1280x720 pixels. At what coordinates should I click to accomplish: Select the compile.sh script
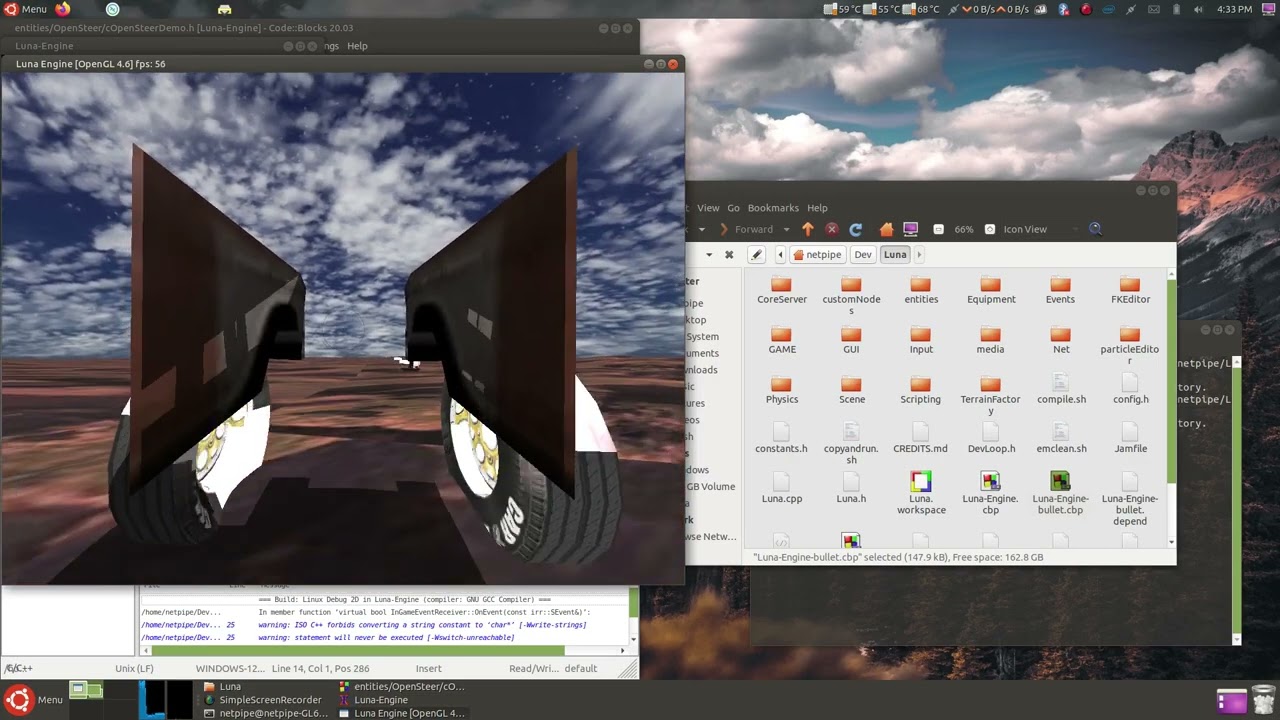(1061, 389)
